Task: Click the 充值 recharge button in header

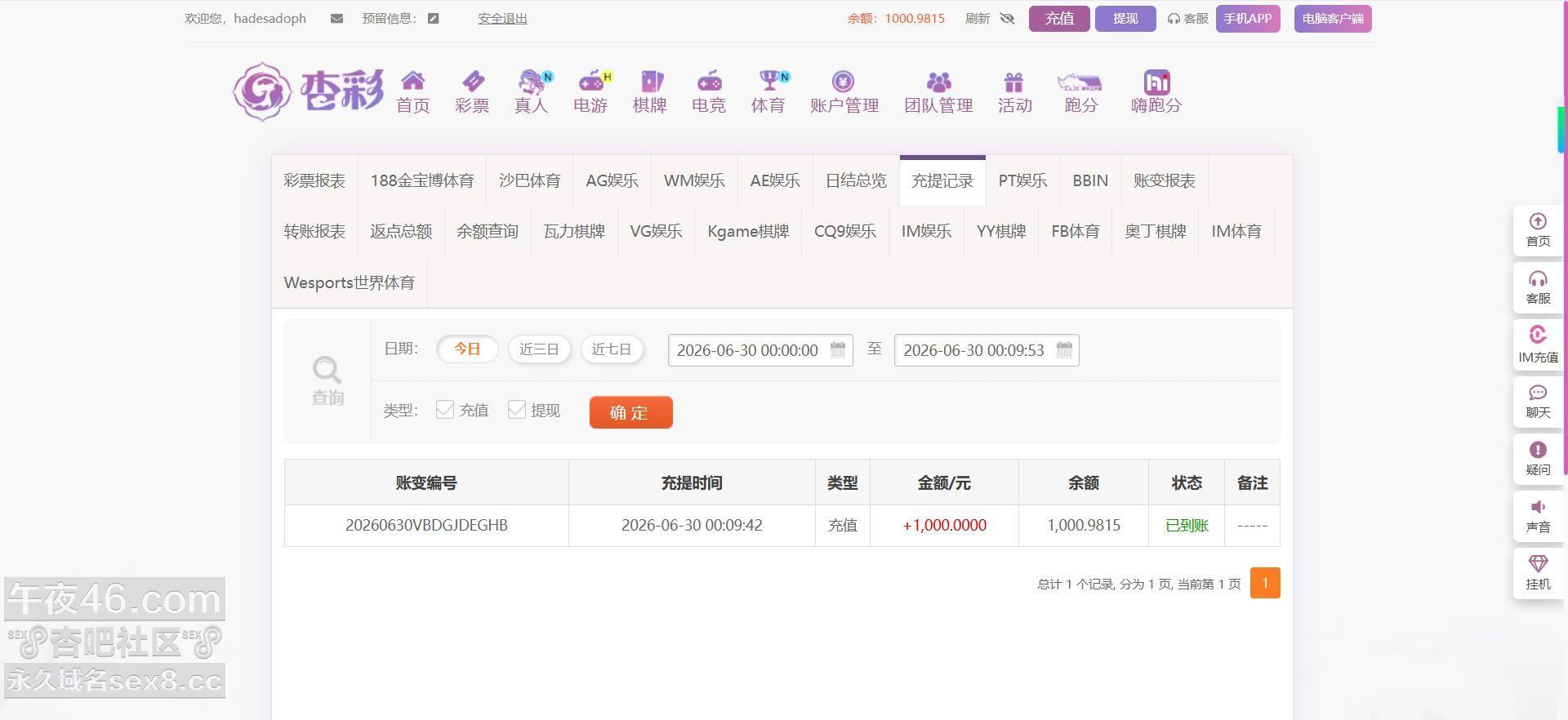Action: [x=1059, y=19]
